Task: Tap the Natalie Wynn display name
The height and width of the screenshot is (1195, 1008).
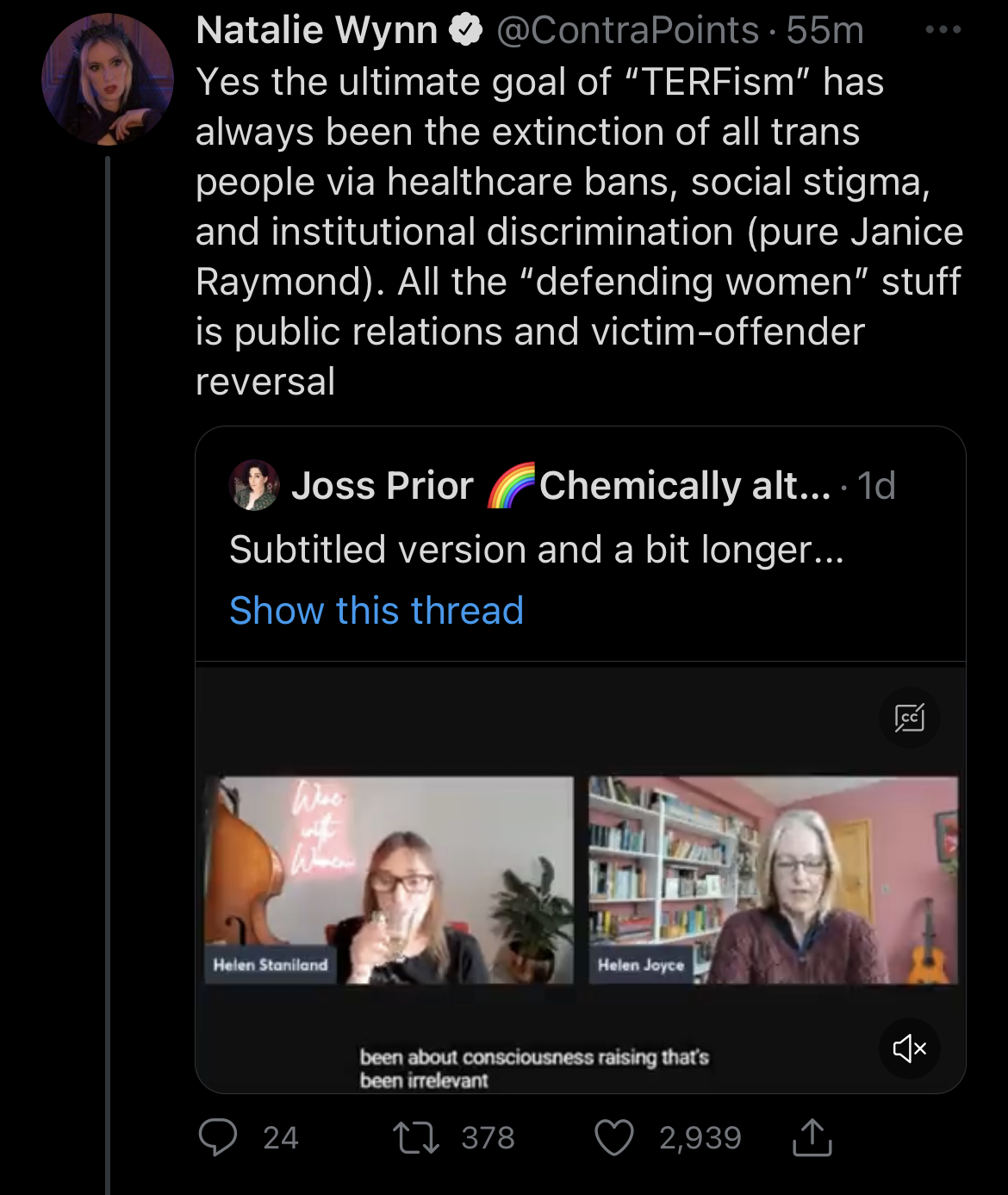Action: click(x=317, y=31)
